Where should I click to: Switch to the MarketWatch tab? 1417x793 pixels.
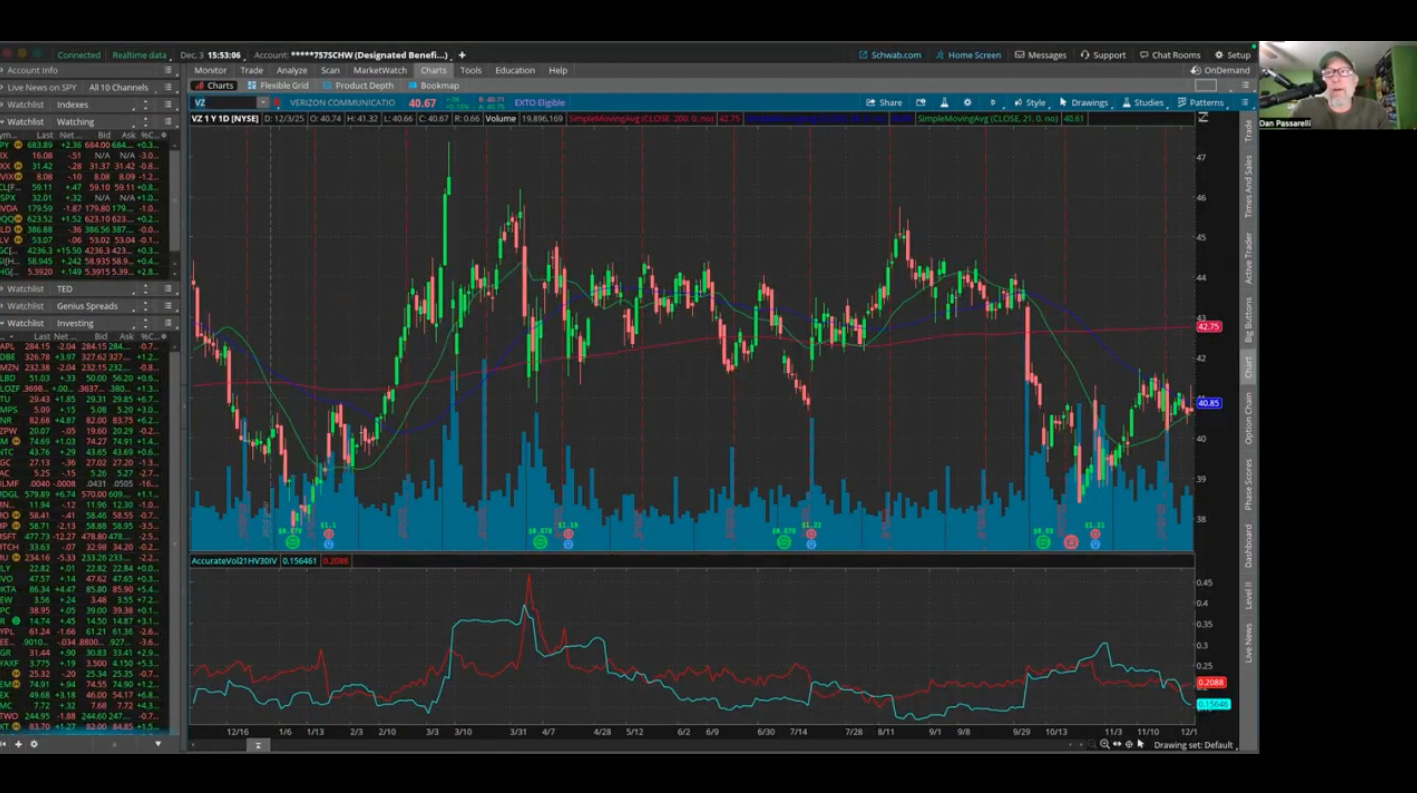[380, 70]
